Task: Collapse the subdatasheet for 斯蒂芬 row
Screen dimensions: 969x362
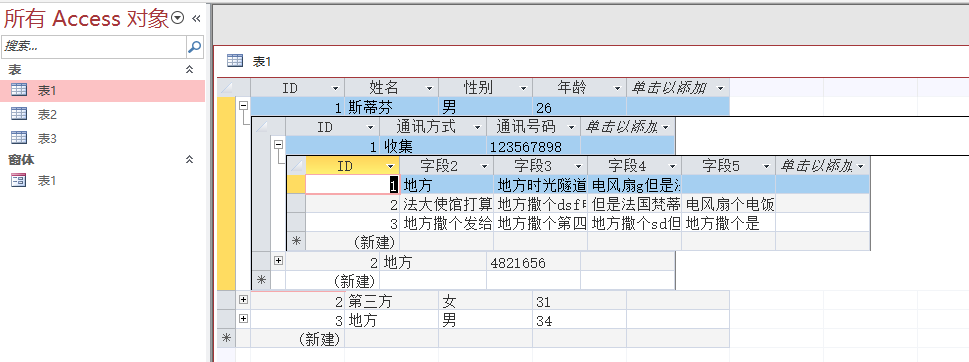Action: coord(243,106)
